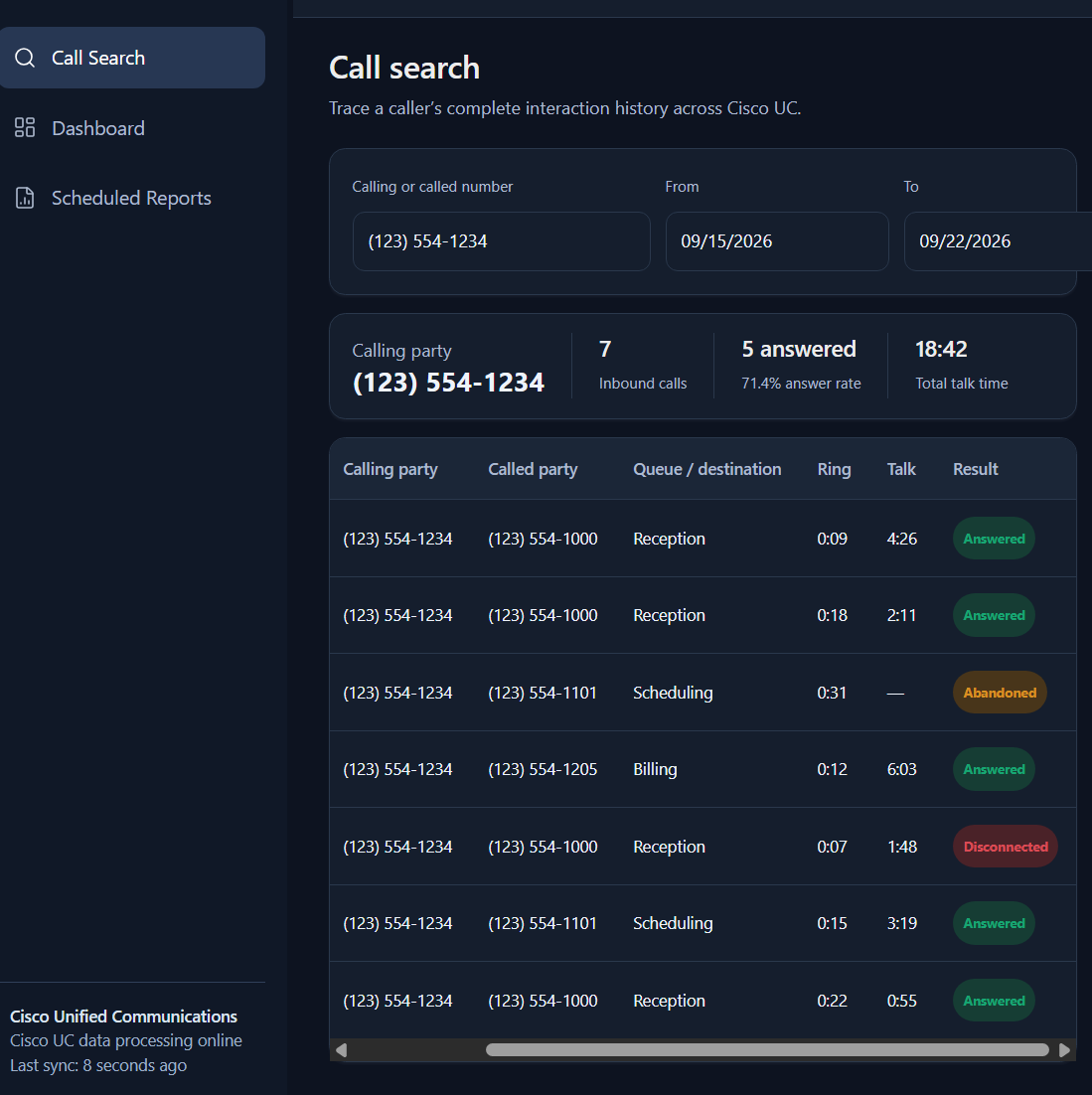This screenshot has width=1092, height=1095.
Task: Click the Scheduled Reports document icon
Action: pos(25,198)
